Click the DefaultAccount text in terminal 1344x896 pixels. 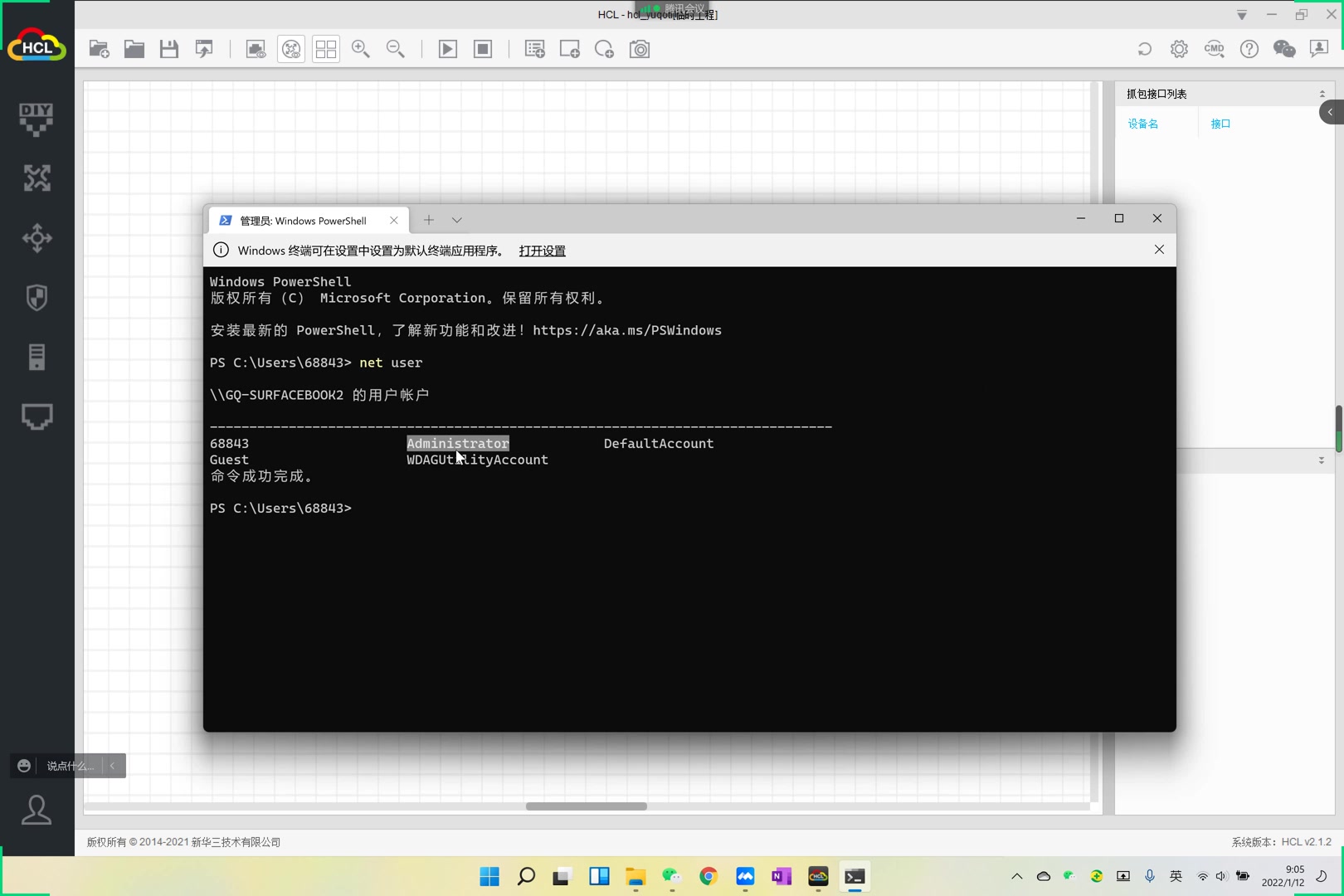659,444
